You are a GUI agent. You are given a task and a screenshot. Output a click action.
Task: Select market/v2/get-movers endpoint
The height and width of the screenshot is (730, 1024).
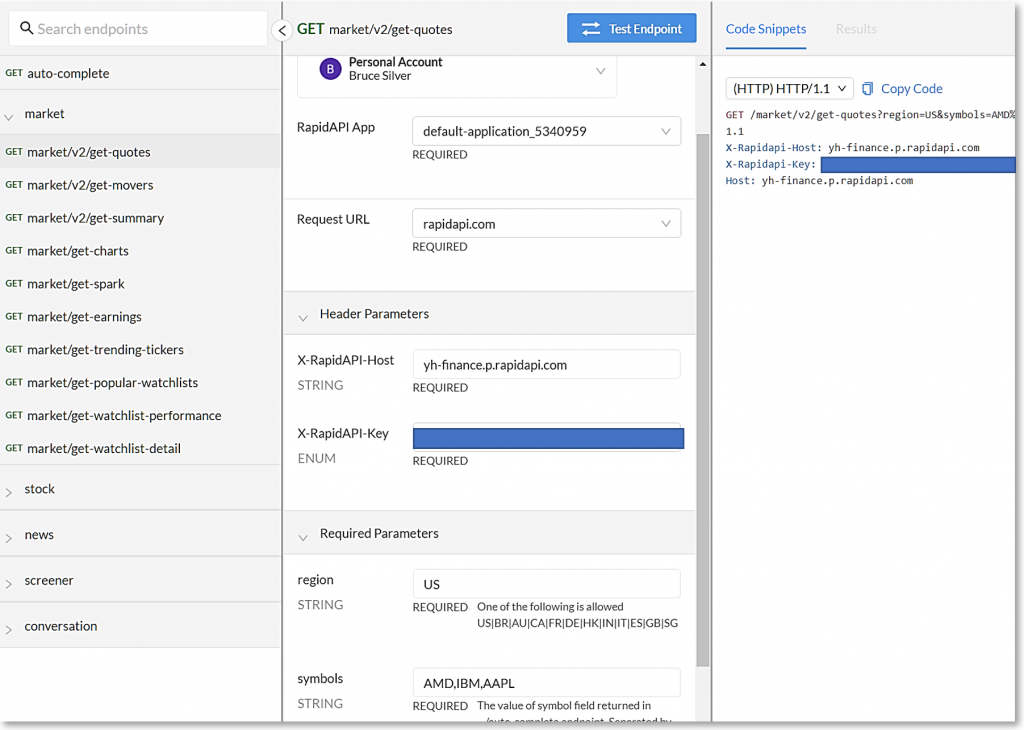click(x=90, y=185)
